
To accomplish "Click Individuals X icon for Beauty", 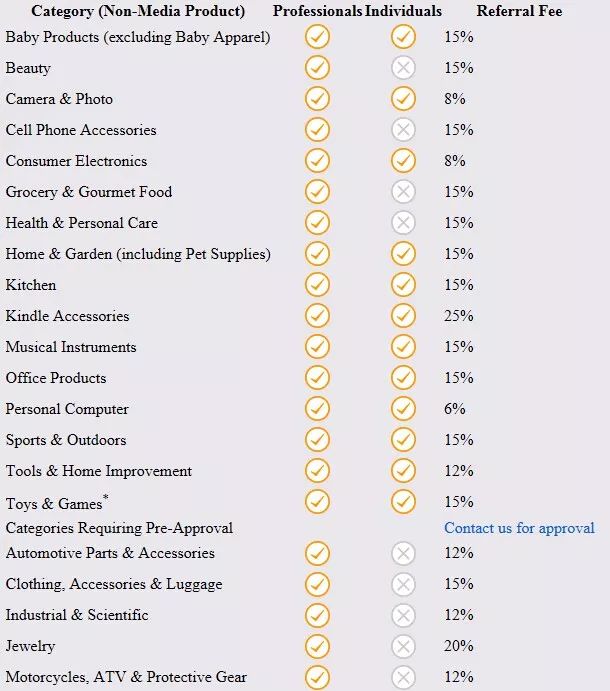I will pyautogui.click(x=403, y=68).
